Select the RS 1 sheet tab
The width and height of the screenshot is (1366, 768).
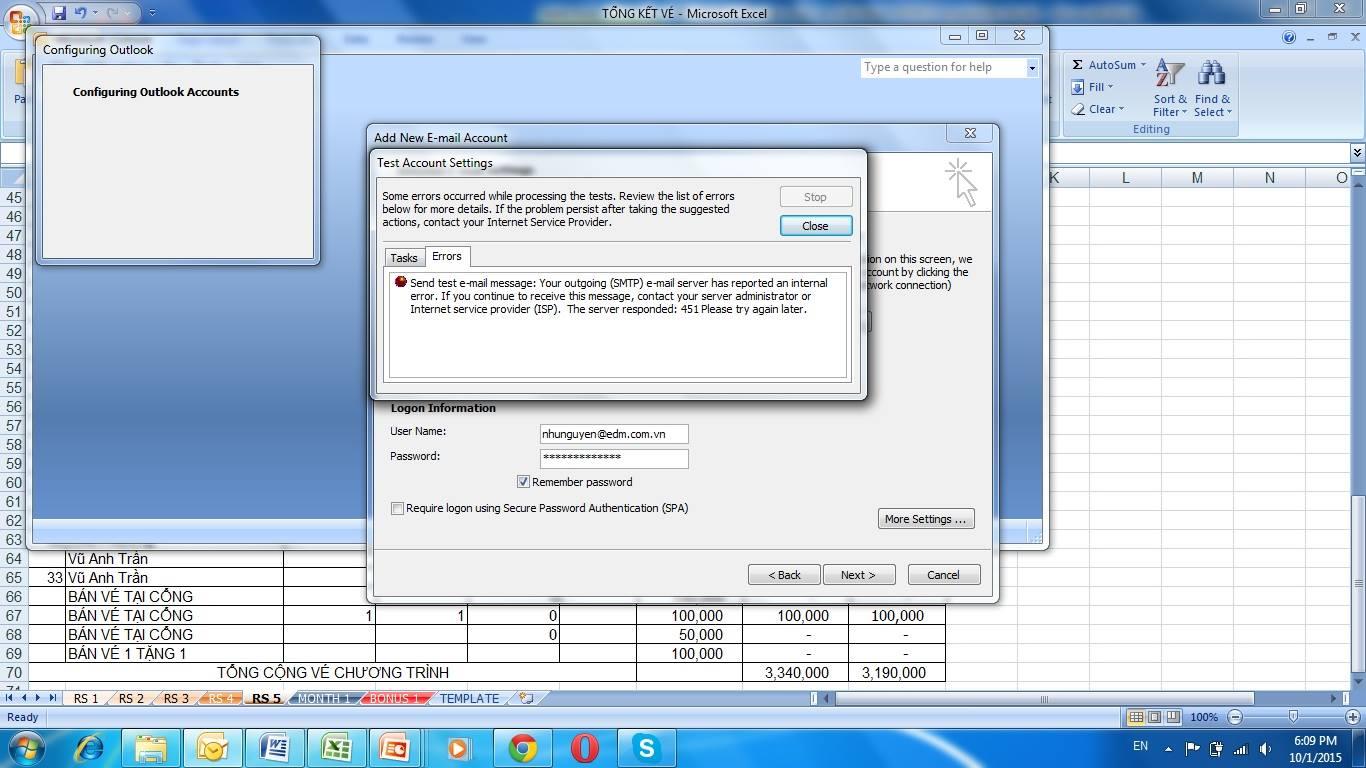point(86,699)
